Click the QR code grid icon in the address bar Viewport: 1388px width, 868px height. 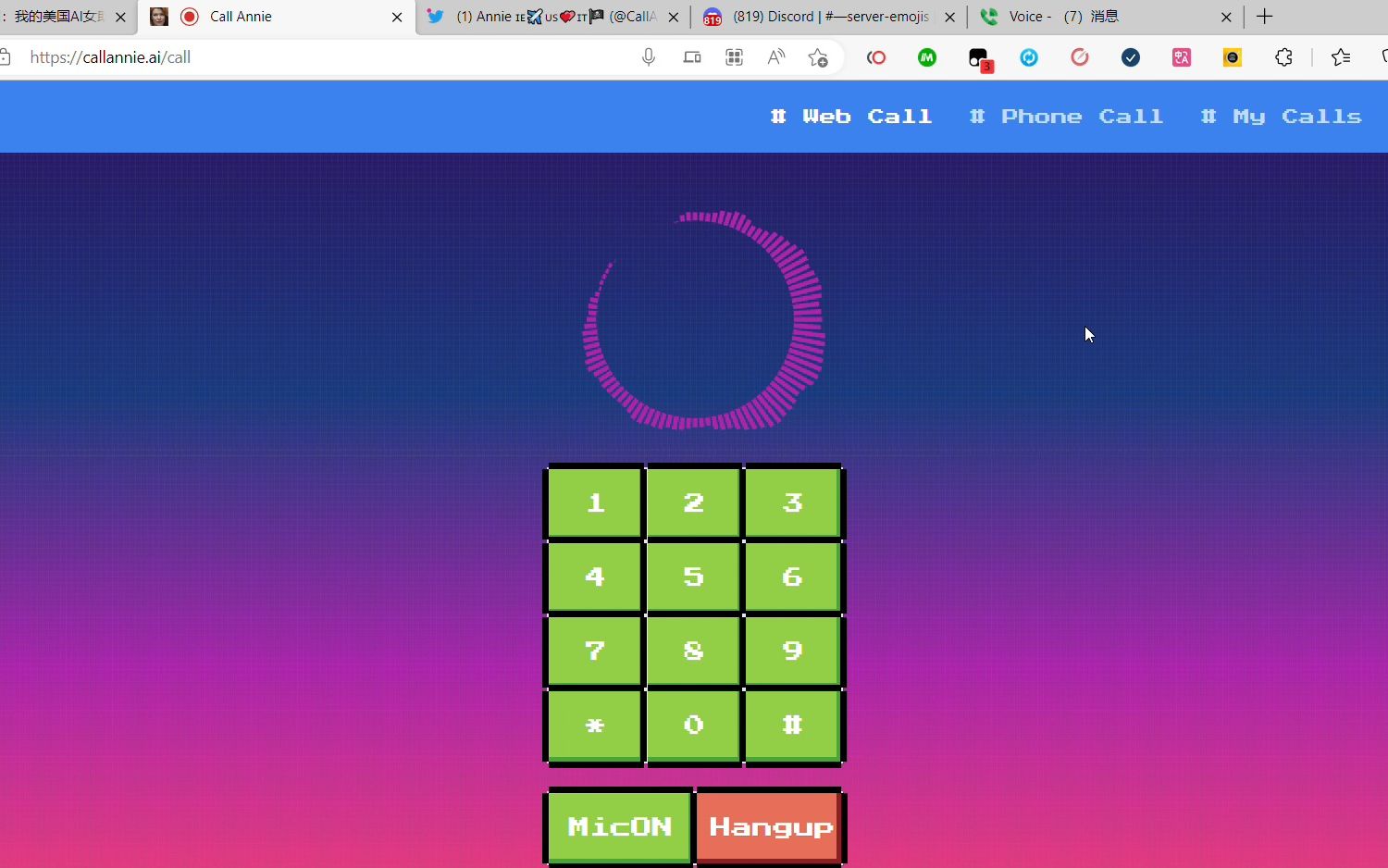pyautogui.click(x=735, y=57)
